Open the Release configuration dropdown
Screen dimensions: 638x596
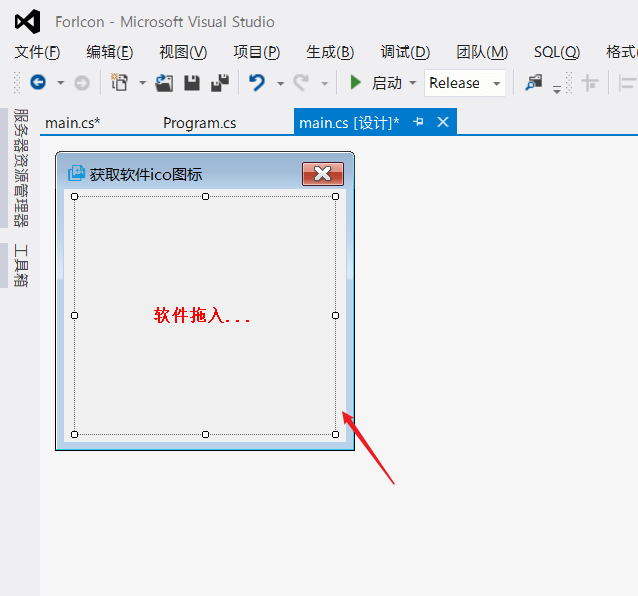465,83
